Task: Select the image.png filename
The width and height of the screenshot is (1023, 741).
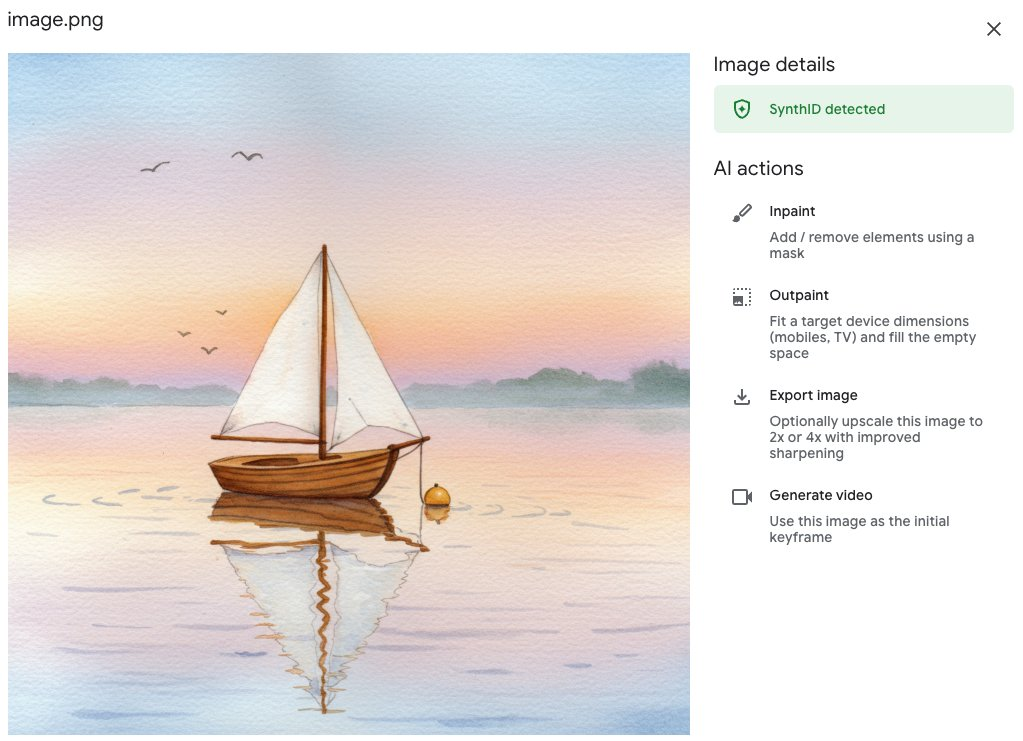Action: 56,19
